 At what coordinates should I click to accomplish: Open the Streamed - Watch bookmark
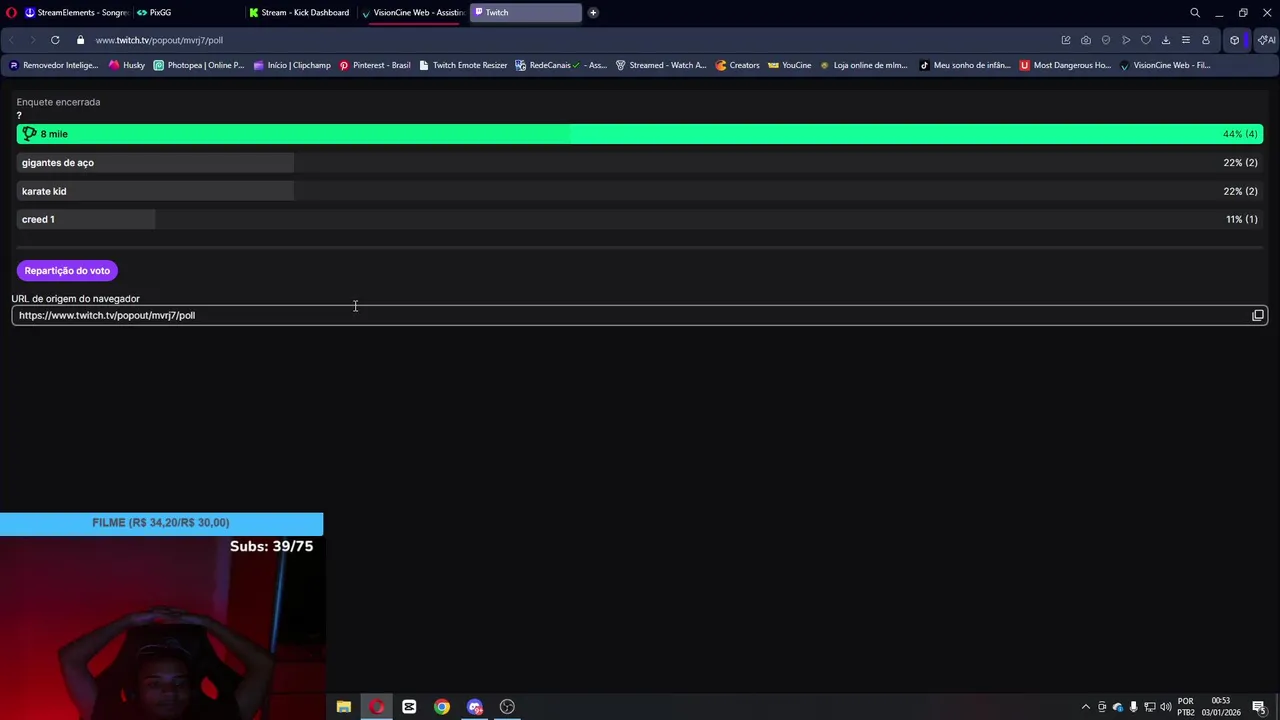[x=661, y=65]
